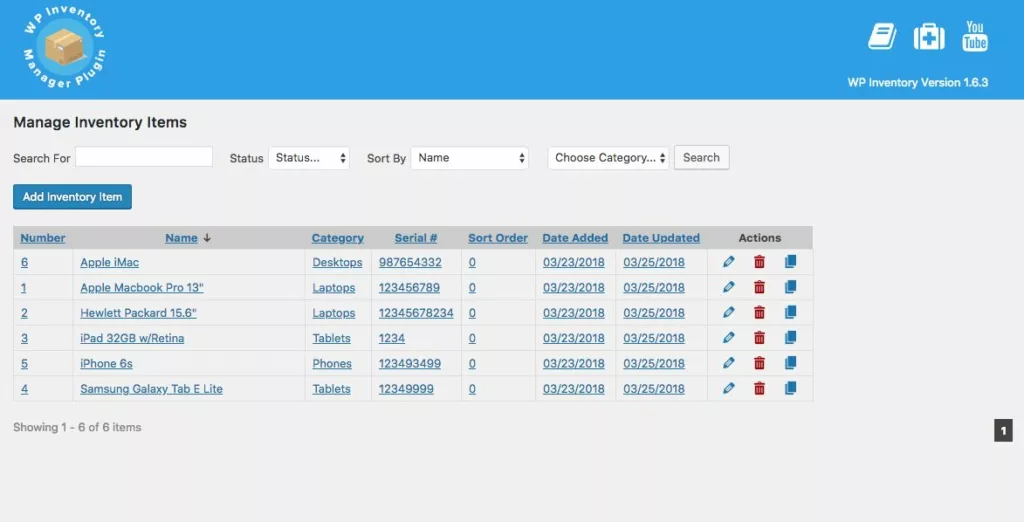Image resolution: width=1024 pixels, height=522 pixels.
Task: Edit the Apple iMac item
Action: pos(729,262)
